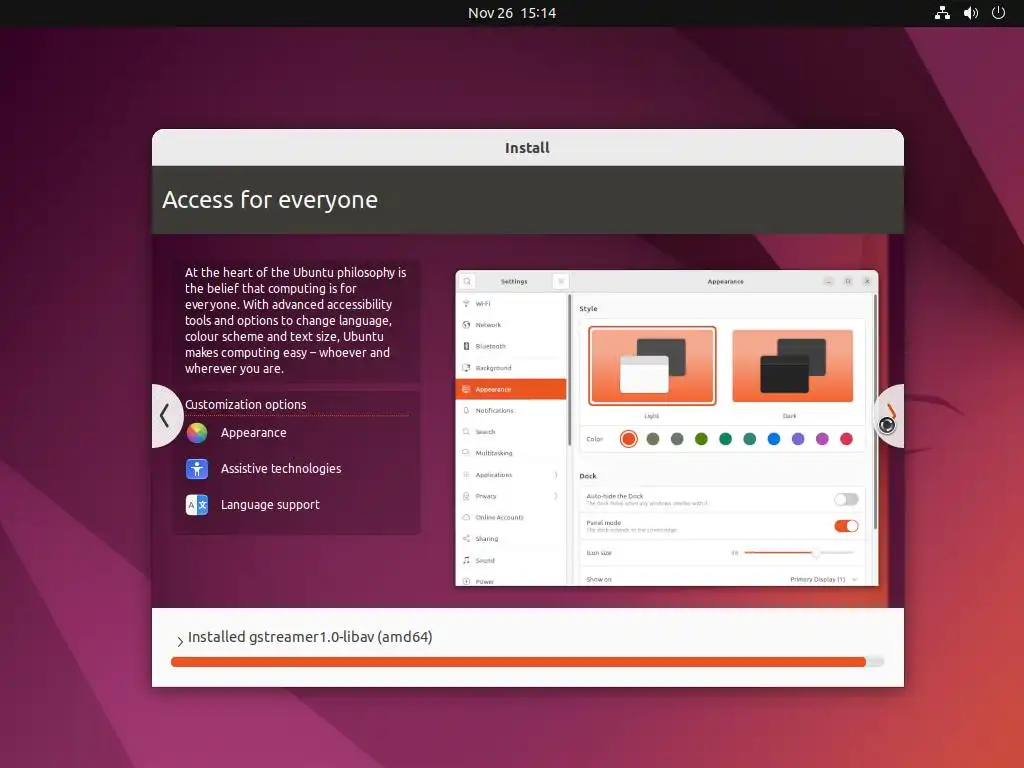The image size is (1024, 768).
Task: Open the power menu icon in top bar
Action: point(999,13)
